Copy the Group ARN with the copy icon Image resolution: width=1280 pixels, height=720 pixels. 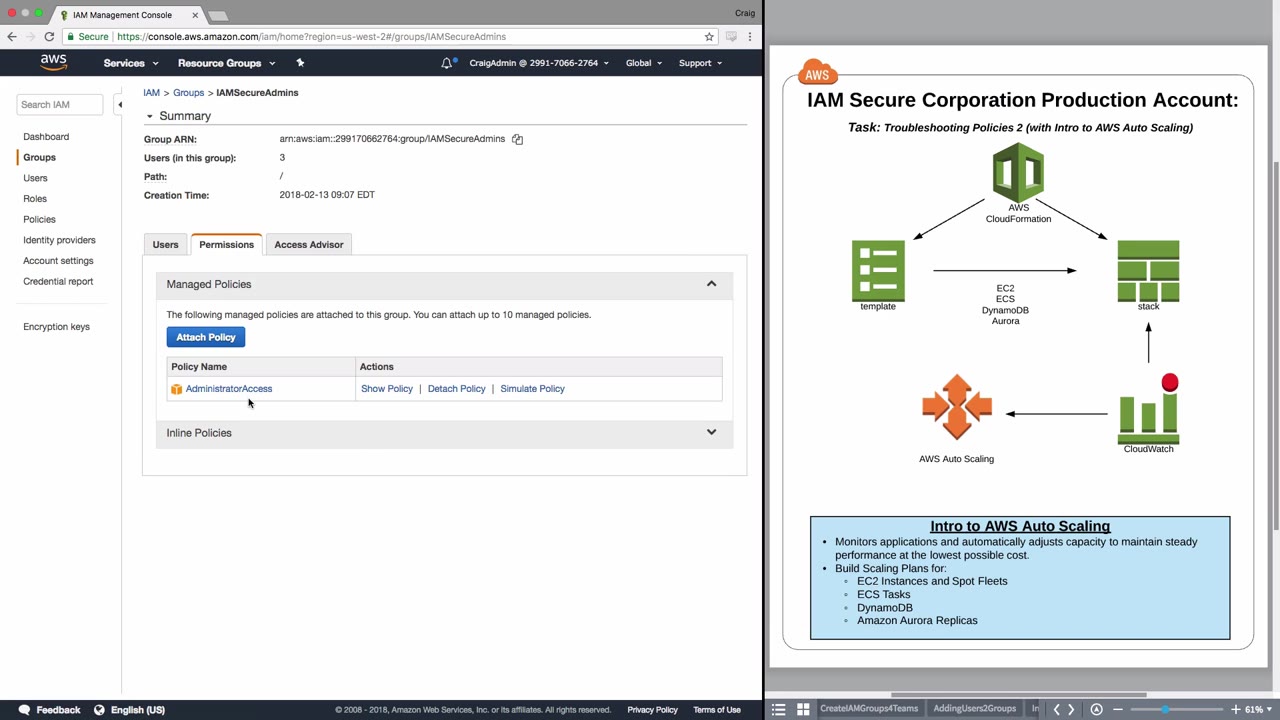[x=517, y=139]
